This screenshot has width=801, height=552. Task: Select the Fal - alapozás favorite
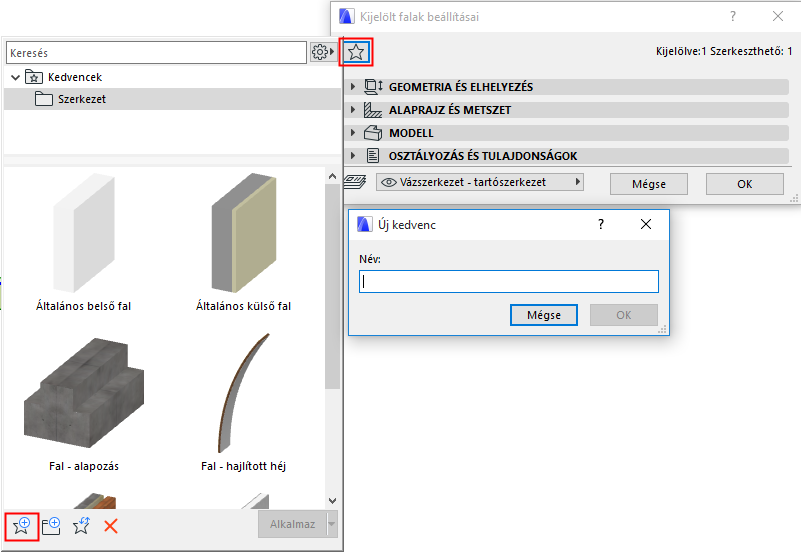tap(84, 403)
